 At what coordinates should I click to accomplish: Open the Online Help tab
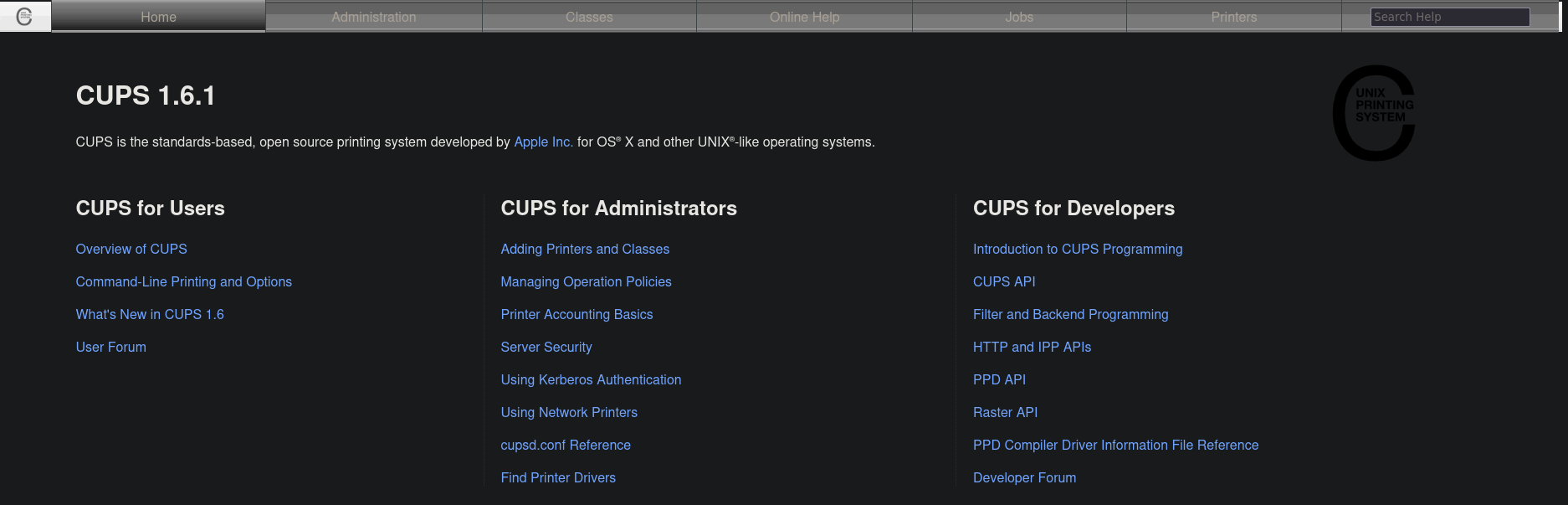[x=804, y=17]
